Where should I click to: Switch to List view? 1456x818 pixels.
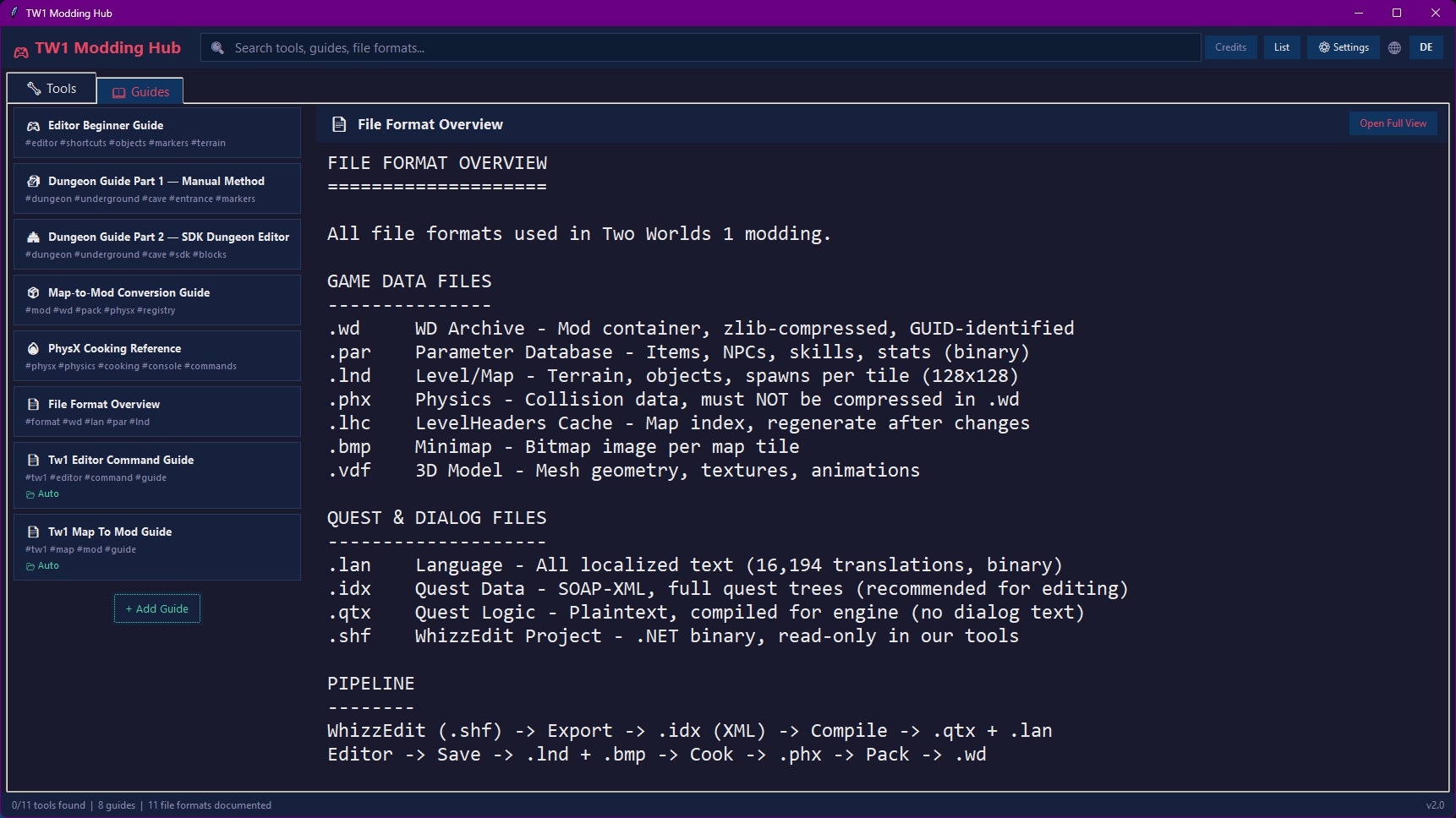tap(1282, 47)
